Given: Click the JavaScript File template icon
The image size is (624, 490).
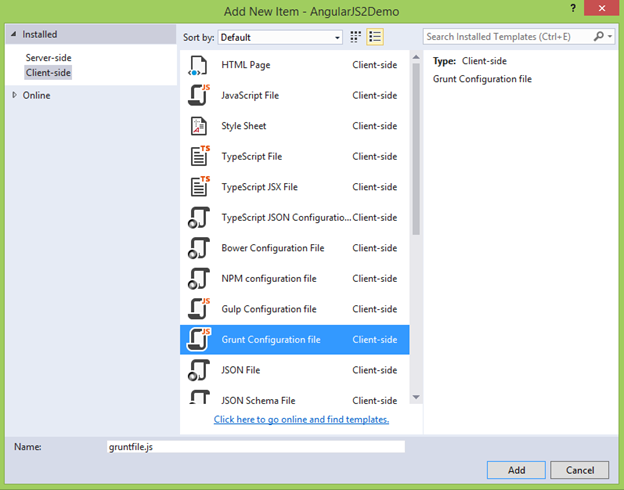Looking at the screenshot, I should click(x=199, y=96).
